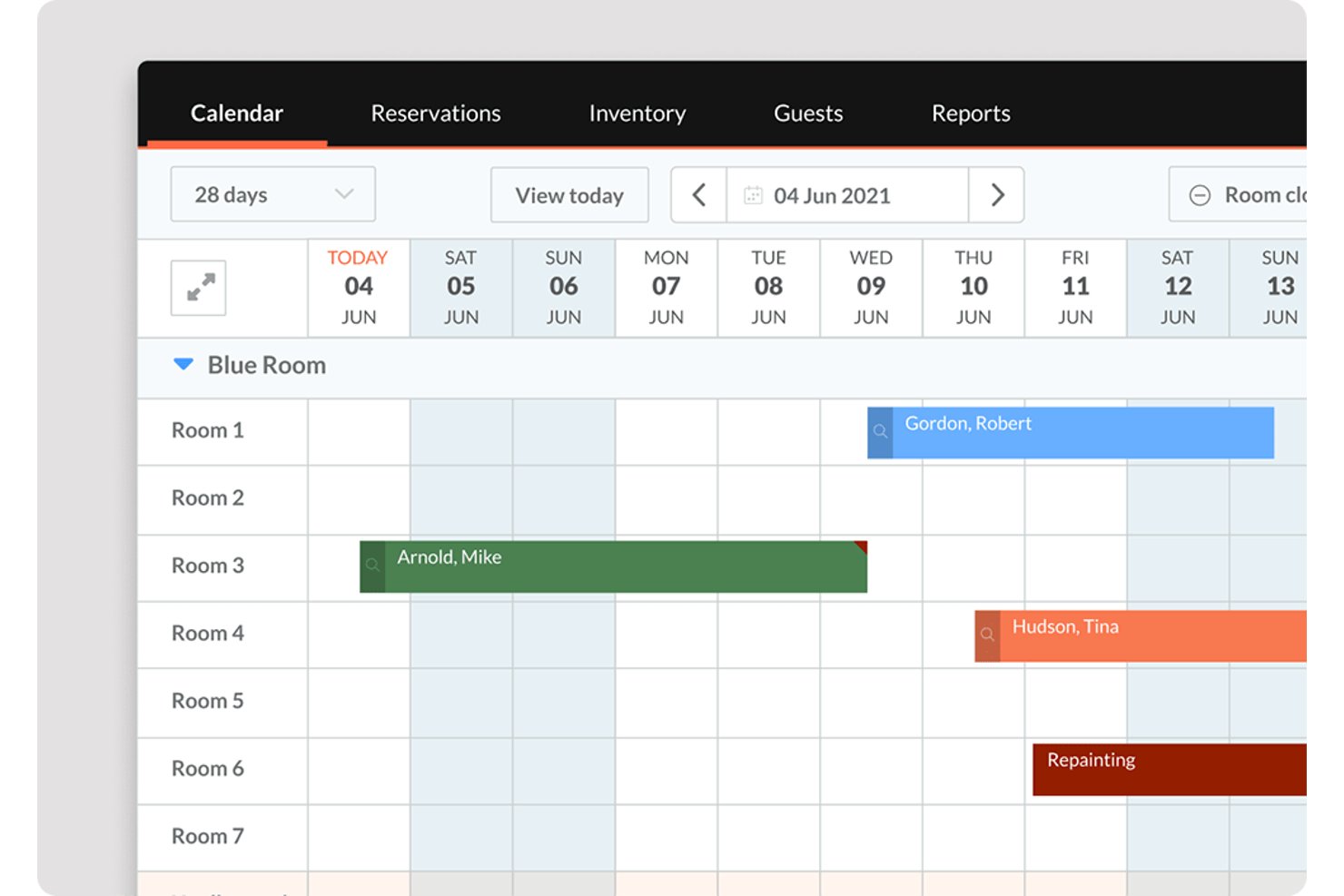This screenshot has height=896, width=1344.
Task: Open the Inventory tab
Action: [637, 113]
